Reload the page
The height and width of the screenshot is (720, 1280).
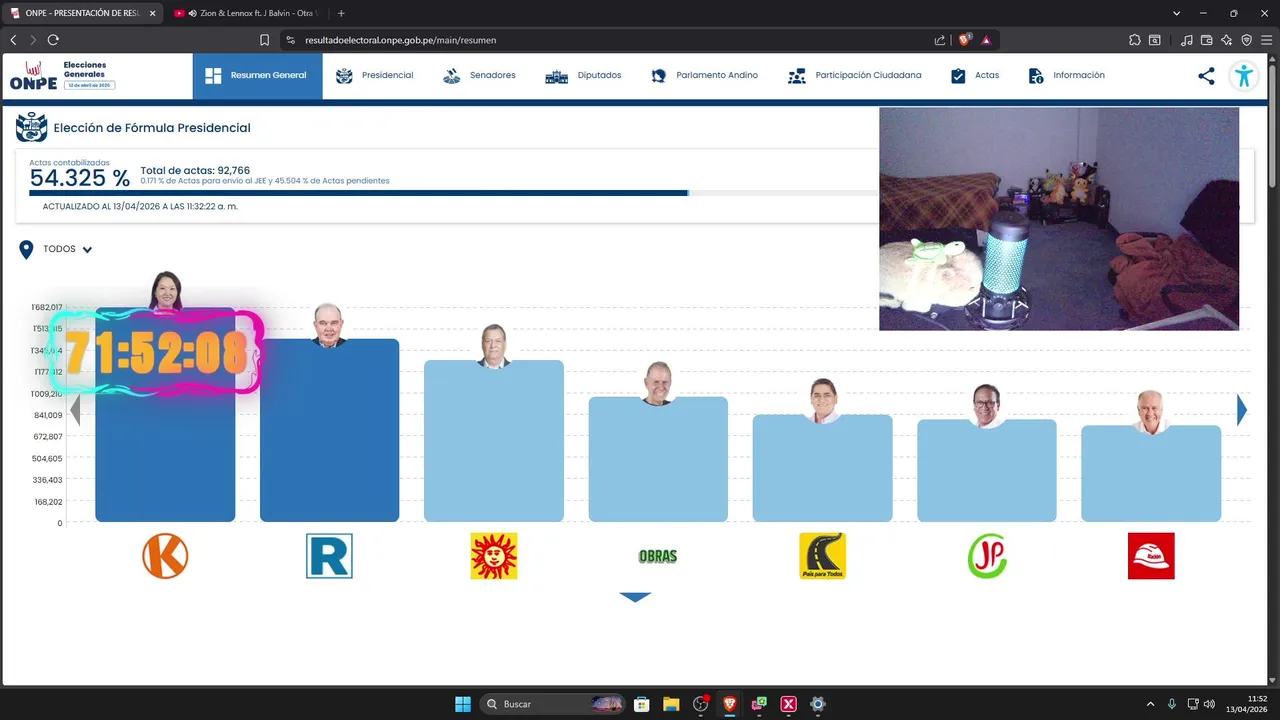53,40
